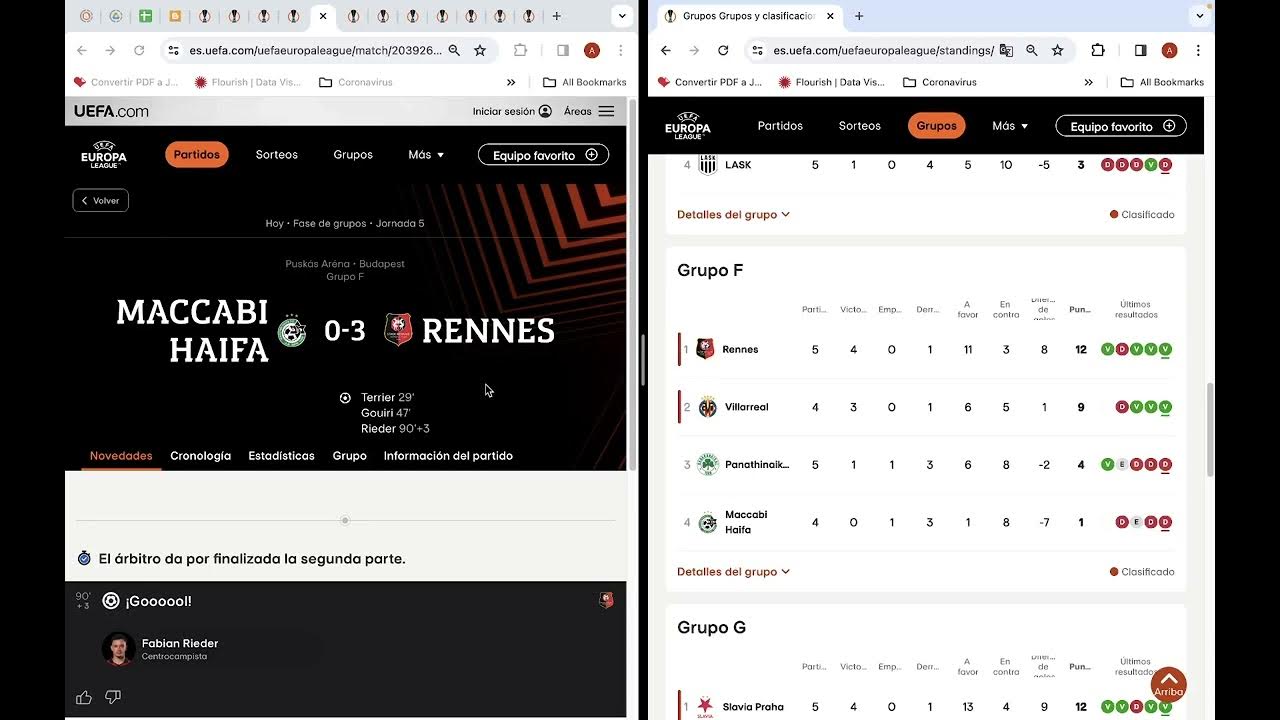Click Fabian Rieder player photo
This screenshot has height=720, width=1280.
click(118, 648)
